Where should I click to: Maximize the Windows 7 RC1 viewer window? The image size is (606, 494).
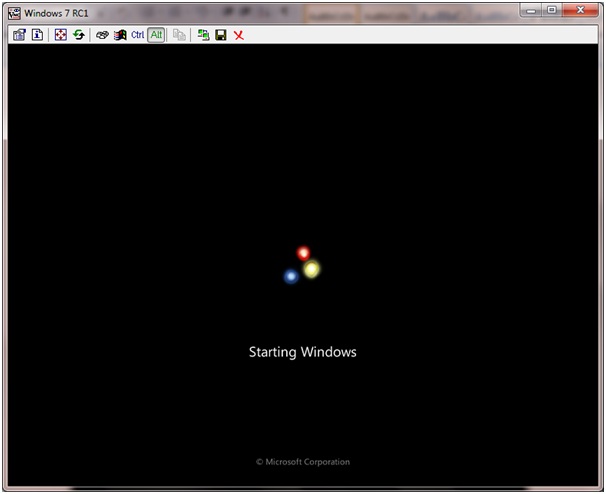(552, 10)
